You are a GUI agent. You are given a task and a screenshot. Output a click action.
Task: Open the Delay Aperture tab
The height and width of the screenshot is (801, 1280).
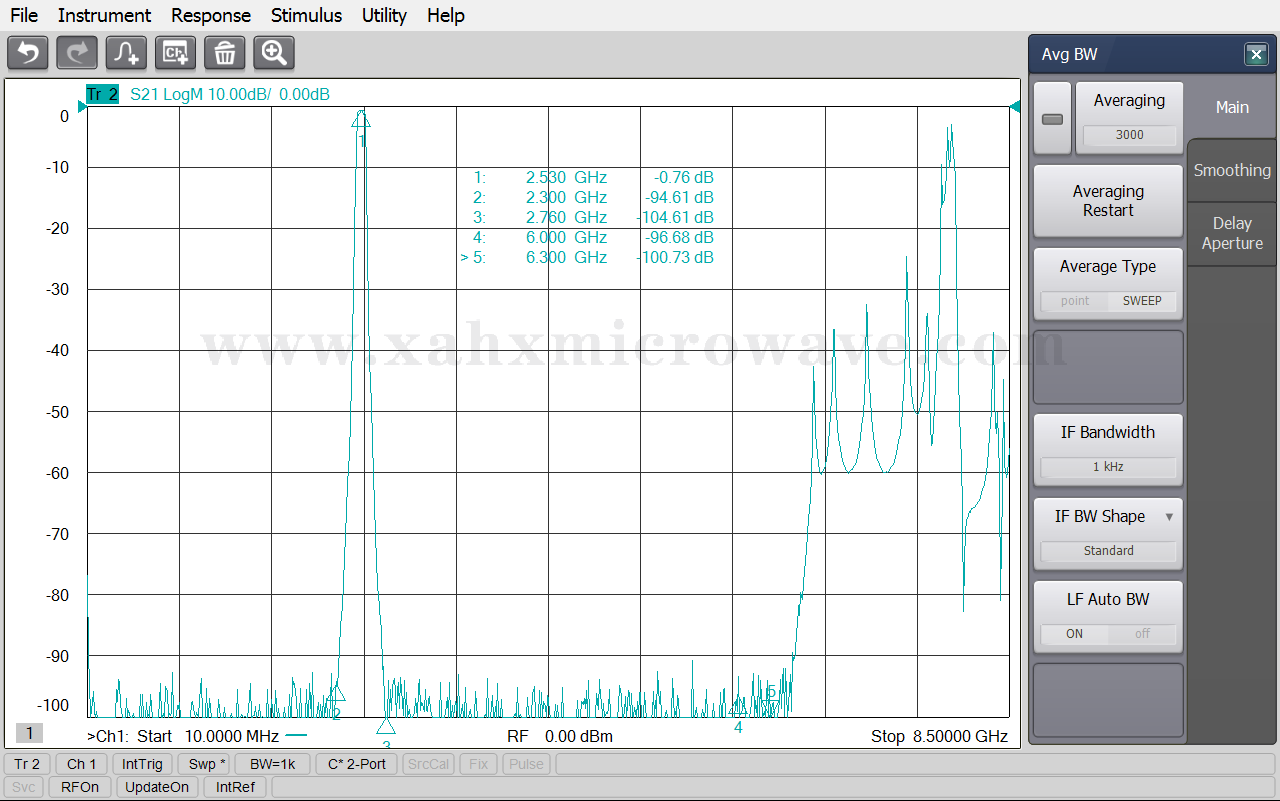(1232, 233)
